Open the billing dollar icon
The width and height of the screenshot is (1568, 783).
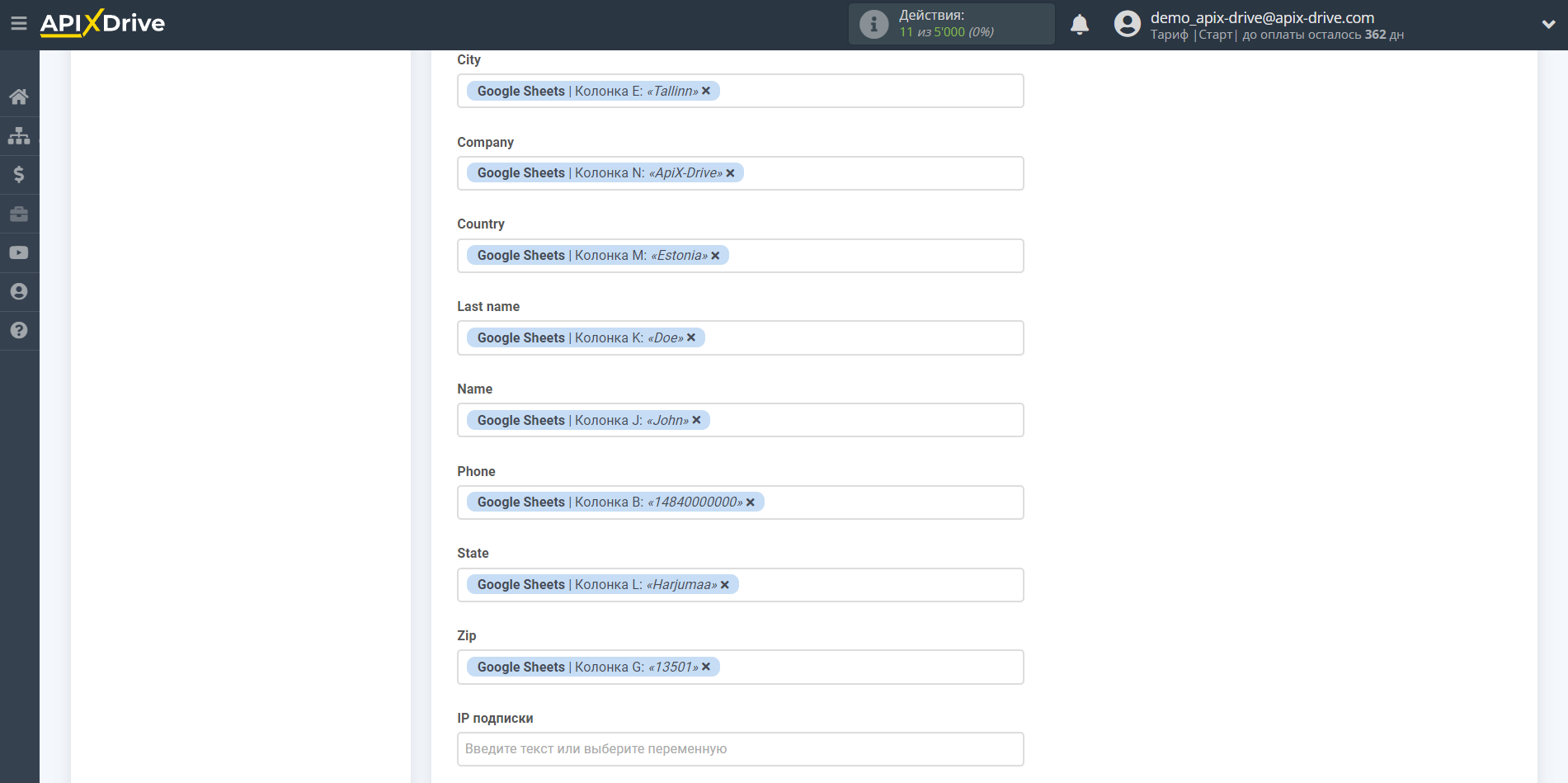point(19,174)
